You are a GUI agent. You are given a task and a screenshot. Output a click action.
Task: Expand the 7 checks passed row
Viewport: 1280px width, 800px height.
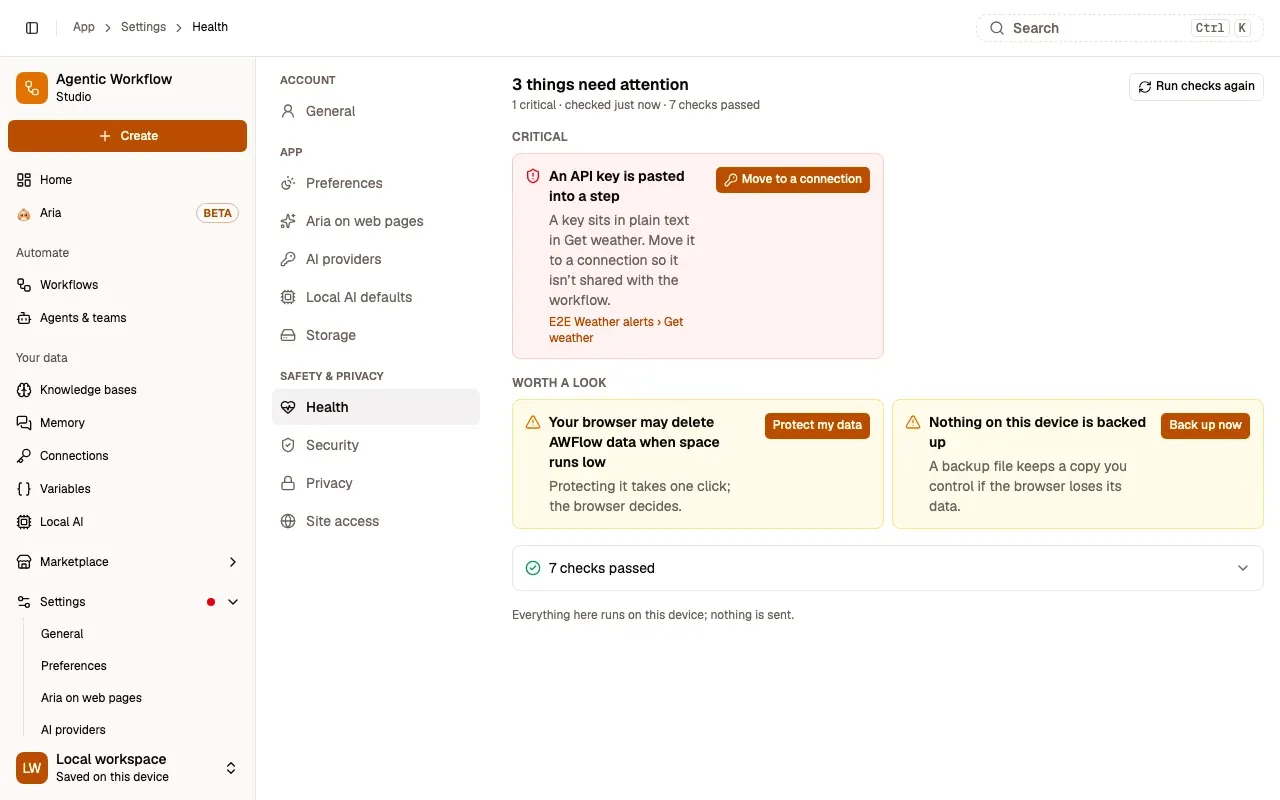coord(888,568)
